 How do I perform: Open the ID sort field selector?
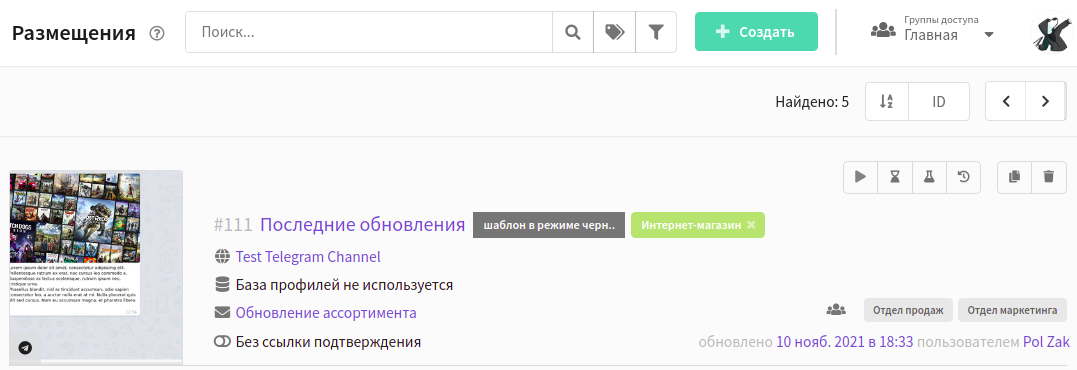click(x=939, y=102)
